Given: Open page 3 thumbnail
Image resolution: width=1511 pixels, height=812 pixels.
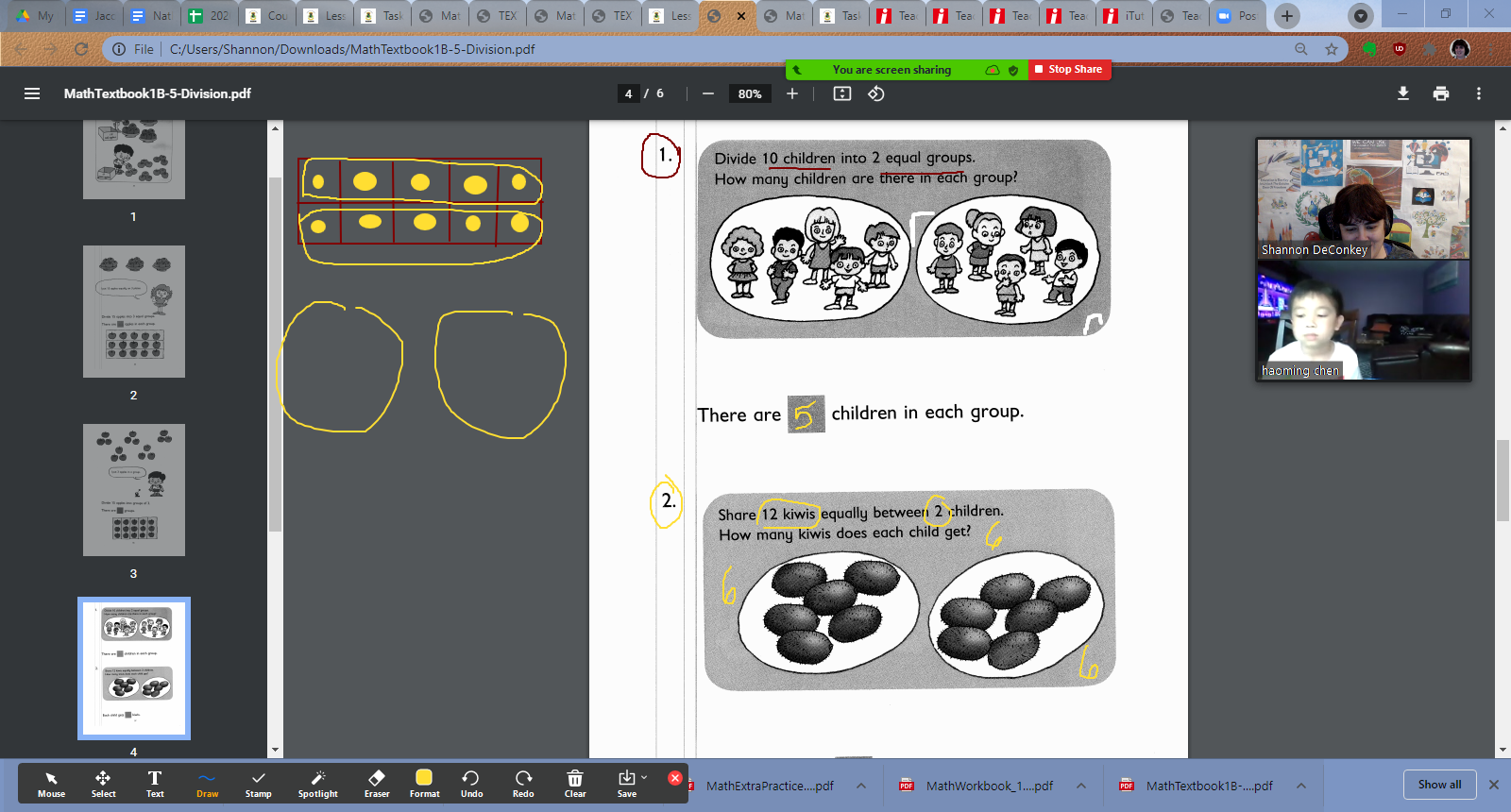Looking at the screenshot, I should pyautogui.click(x=134, y=490).
